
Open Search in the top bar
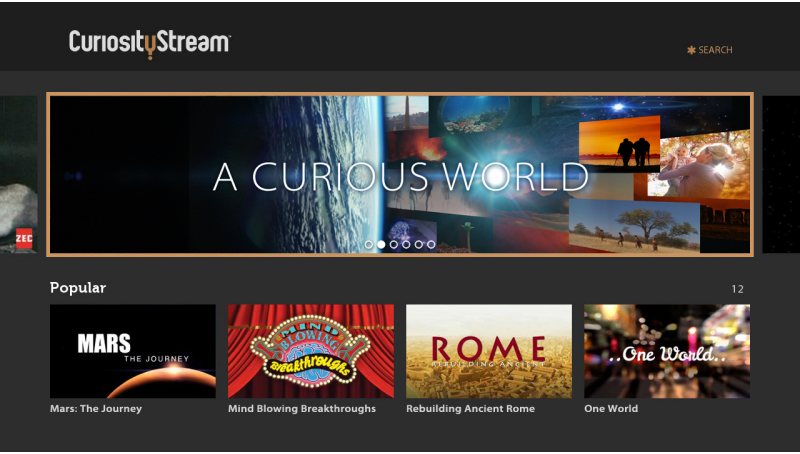pos(710,50)
